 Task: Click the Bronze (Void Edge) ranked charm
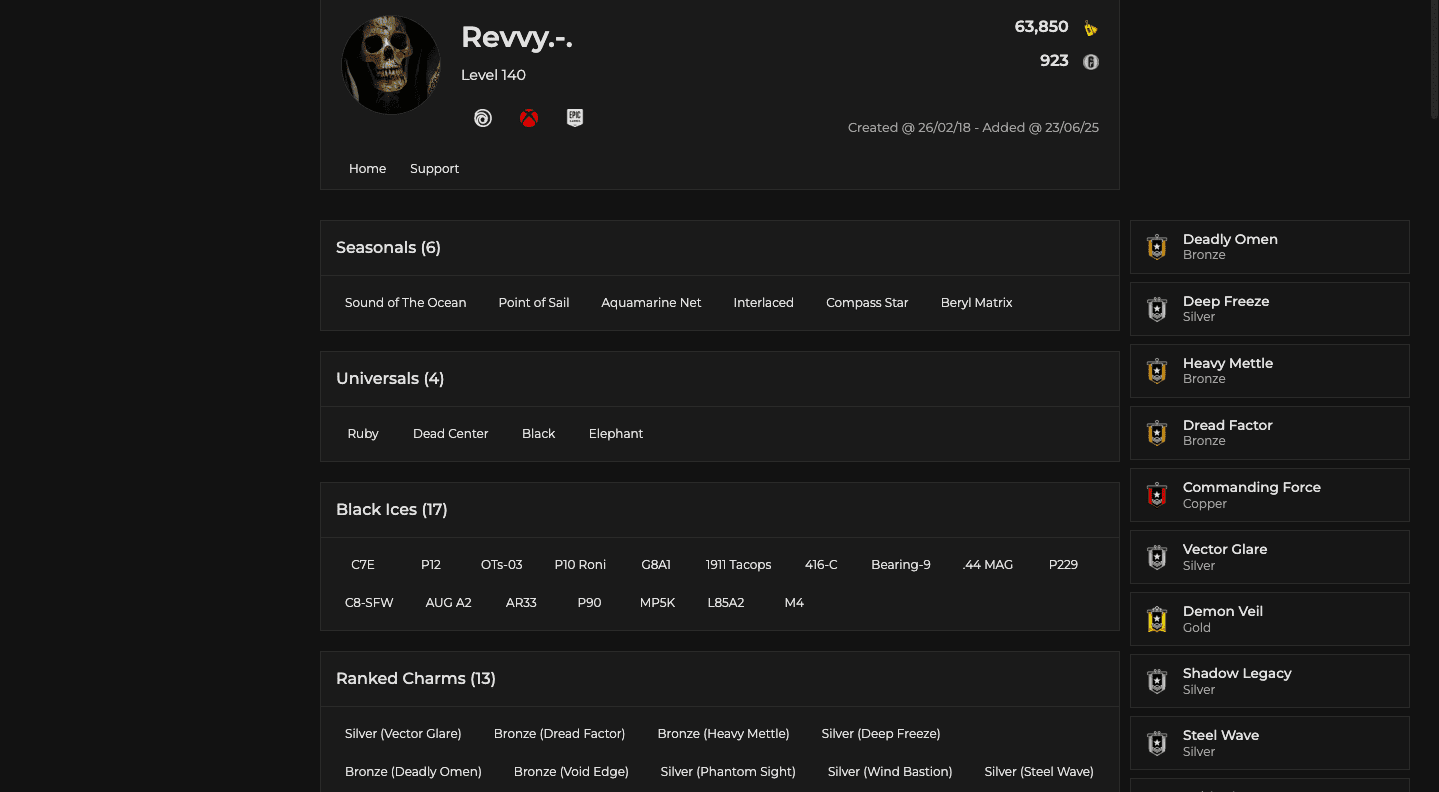571,771
